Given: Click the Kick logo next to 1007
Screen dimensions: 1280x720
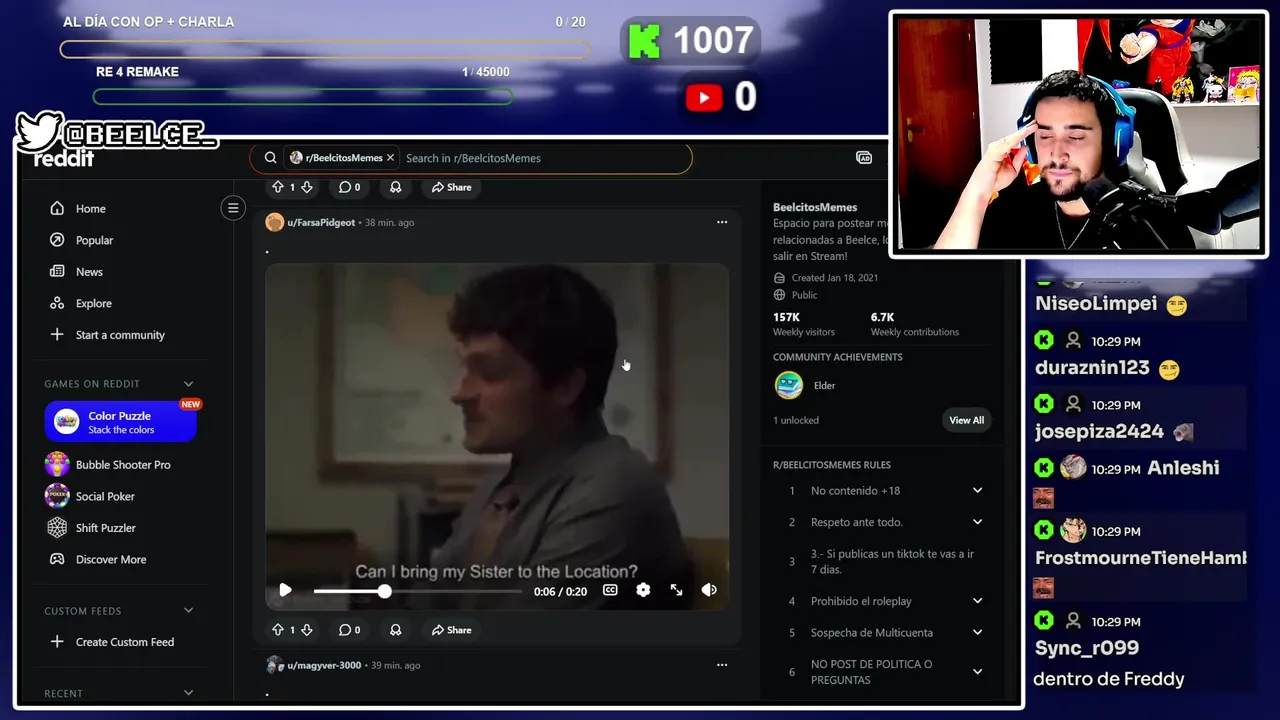Looking at the screenshot, I should 644,41.
